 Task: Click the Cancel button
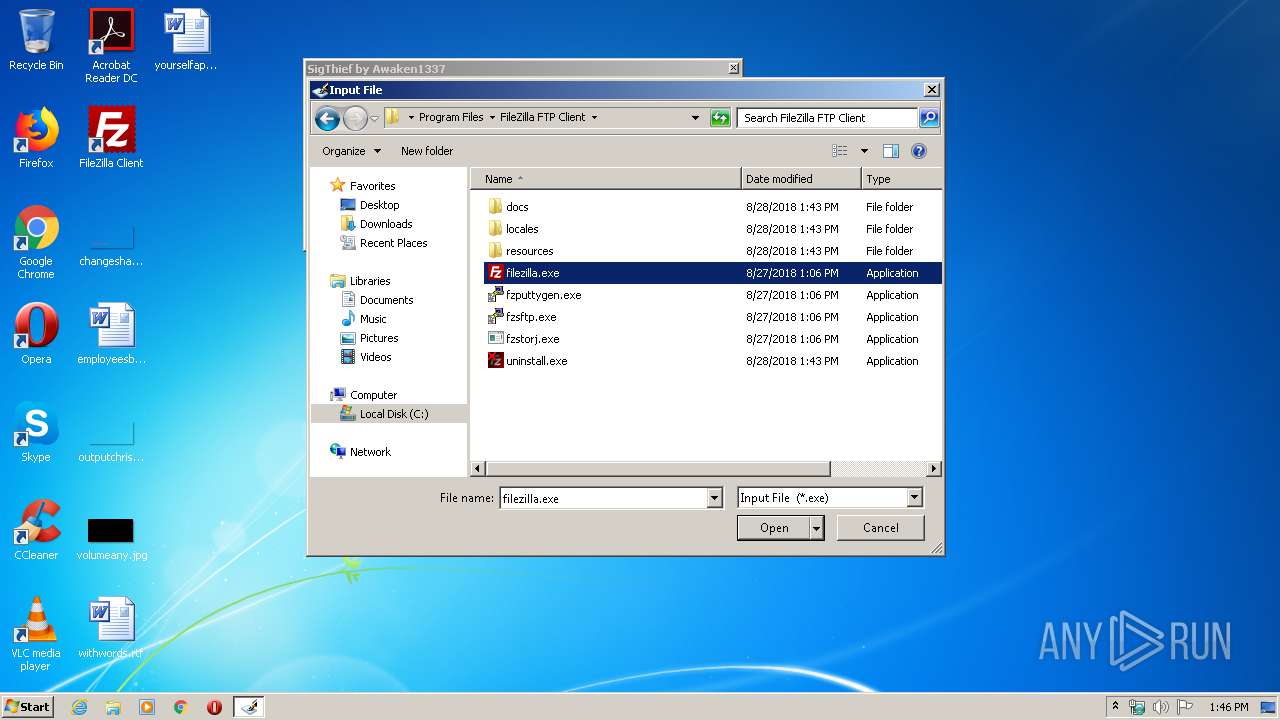(880, 528)
